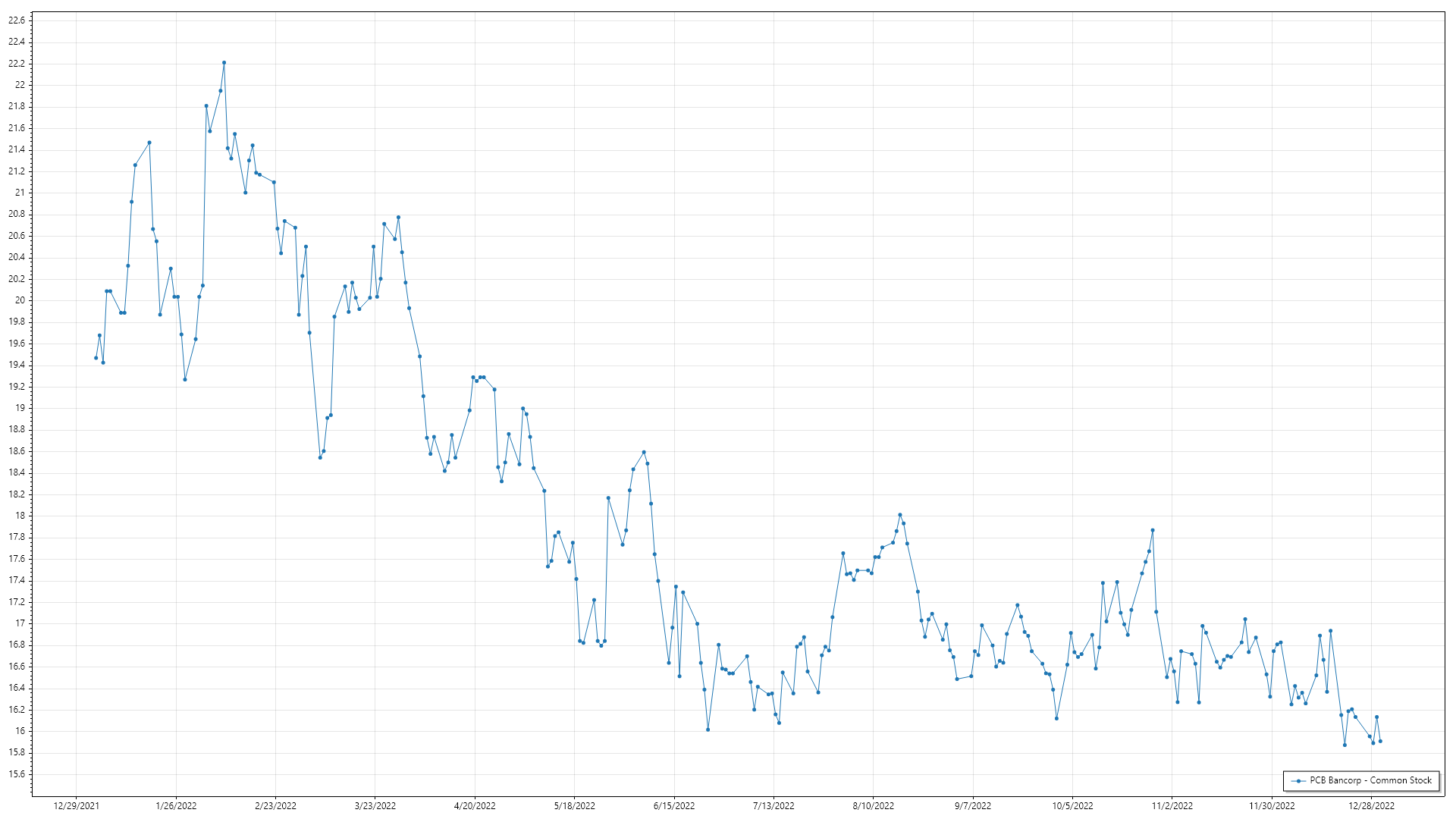Click the 10/5/2022 x-axis date label

[x=1072, y=806]
